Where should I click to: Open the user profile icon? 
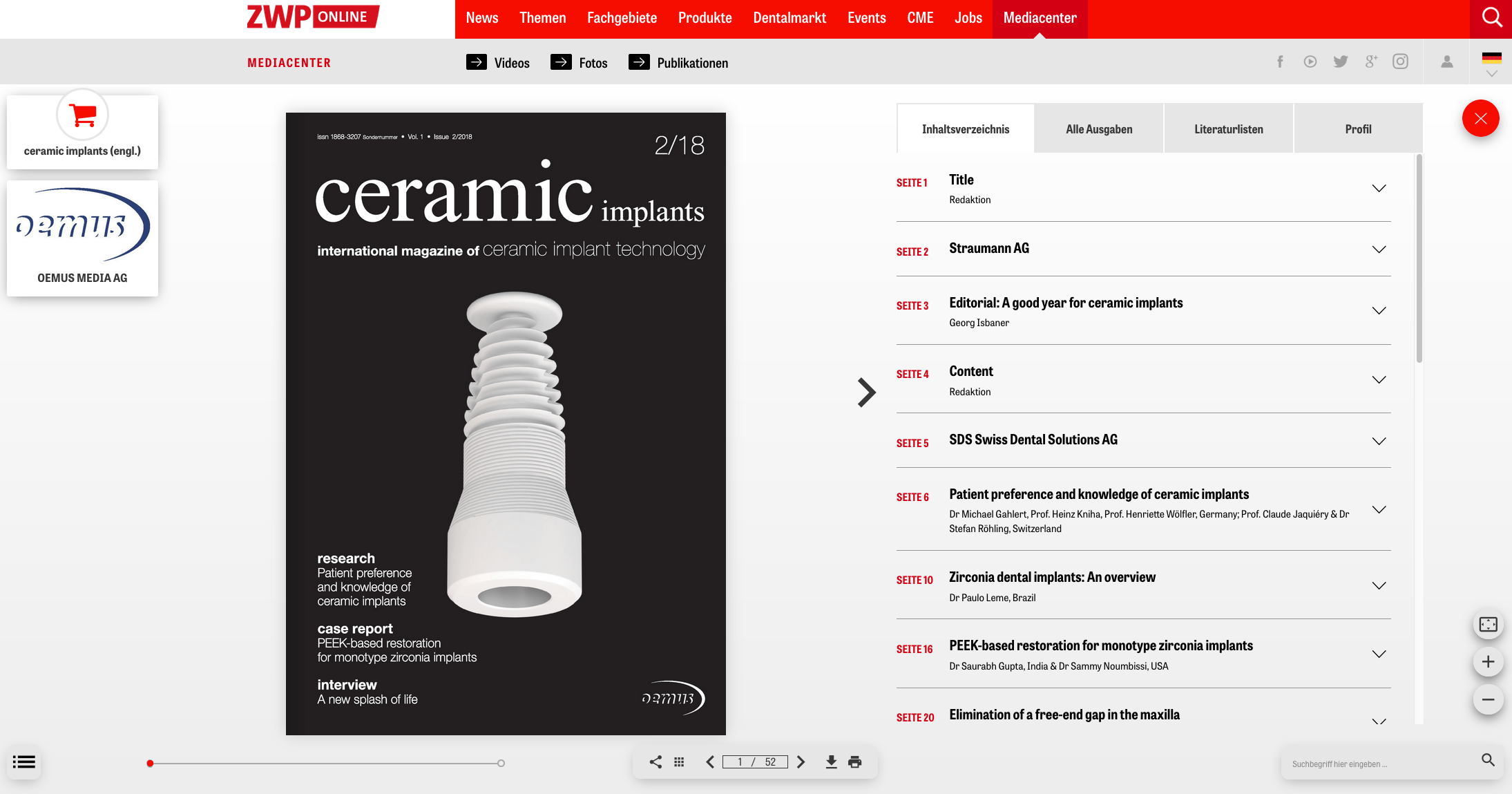1447,62
